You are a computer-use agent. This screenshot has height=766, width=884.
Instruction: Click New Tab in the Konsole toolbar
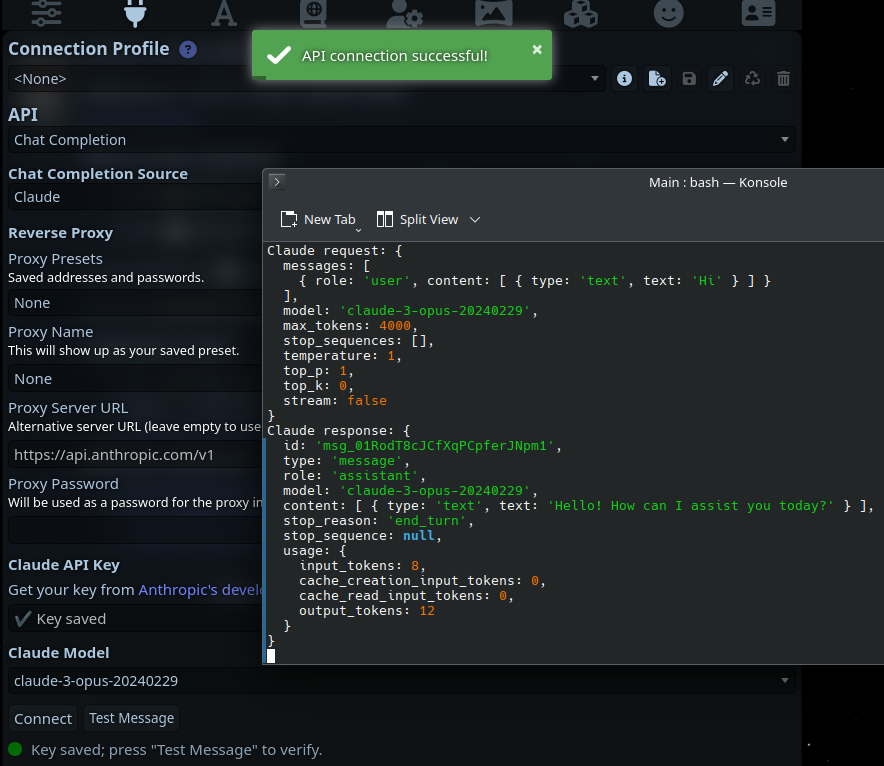[x=318, y=219]
